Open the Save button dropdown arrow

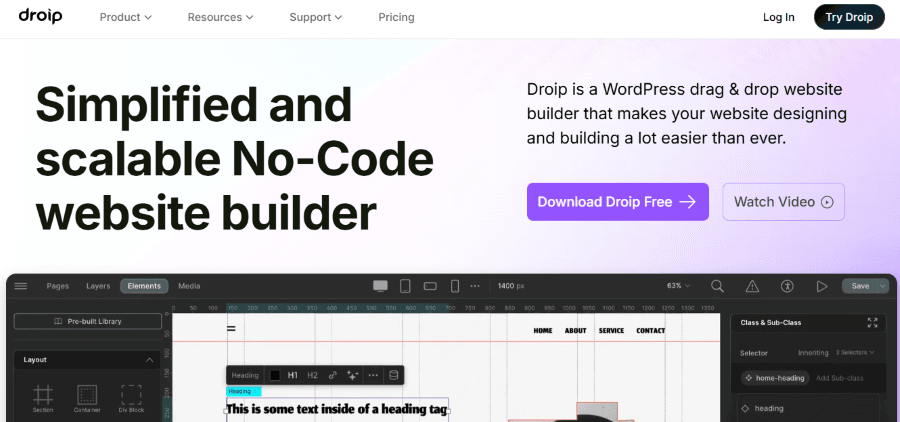click(882, 286)
